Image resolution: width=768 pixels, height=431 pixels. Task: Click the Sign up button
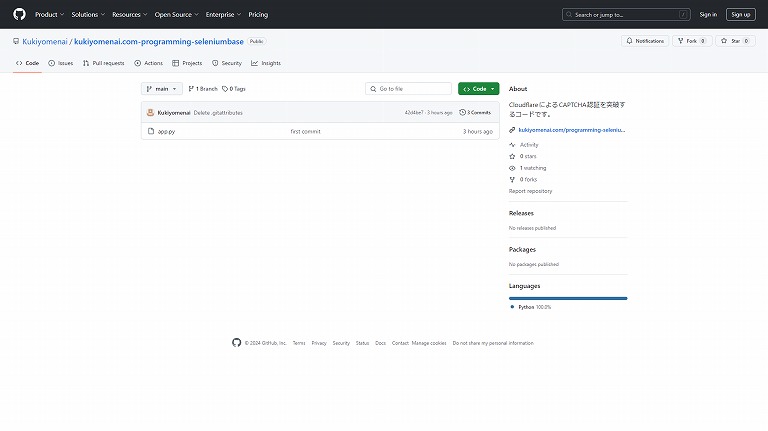[741, 15]
